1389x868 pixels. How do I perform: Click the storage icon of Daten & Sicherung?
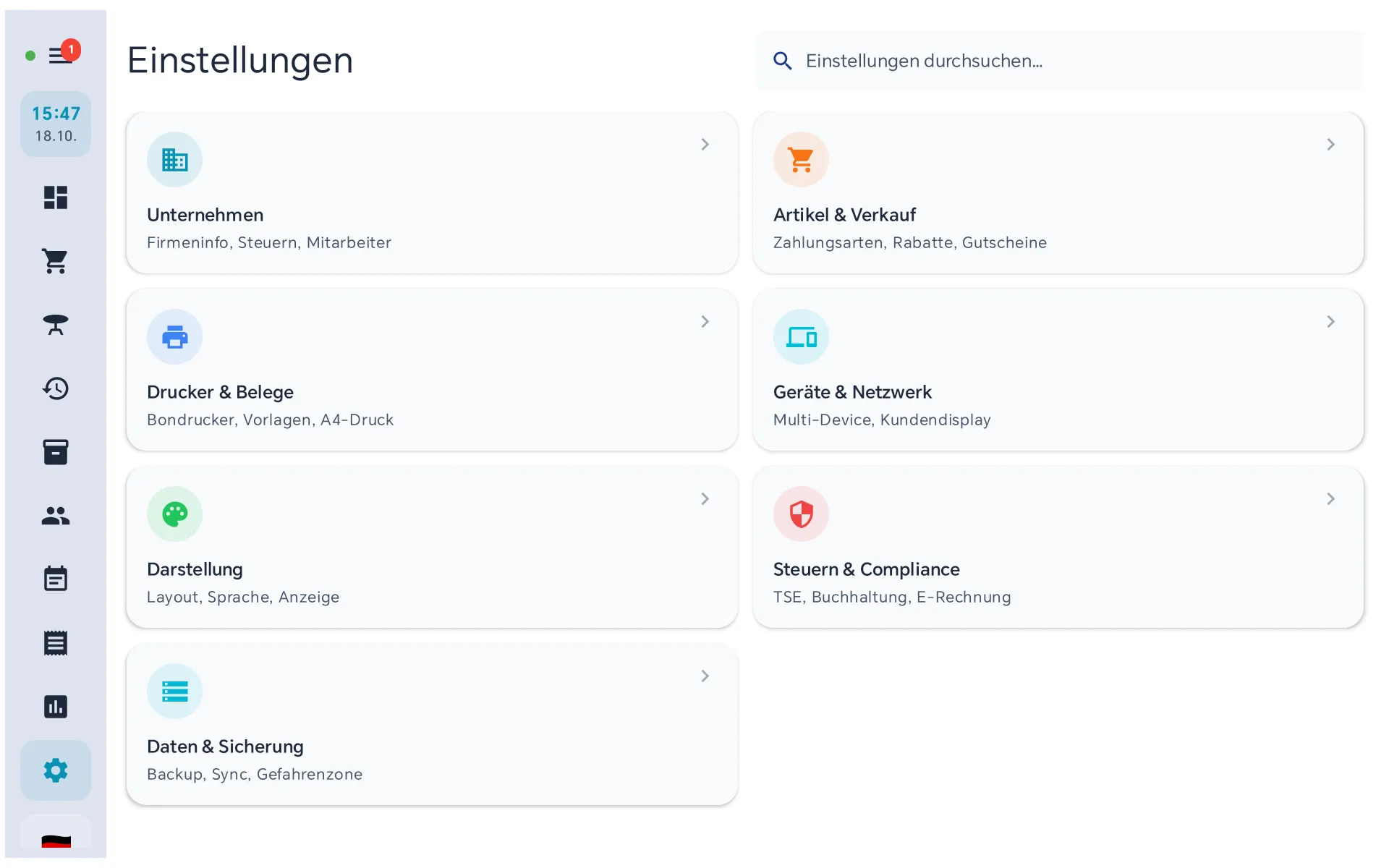point(174,691)
